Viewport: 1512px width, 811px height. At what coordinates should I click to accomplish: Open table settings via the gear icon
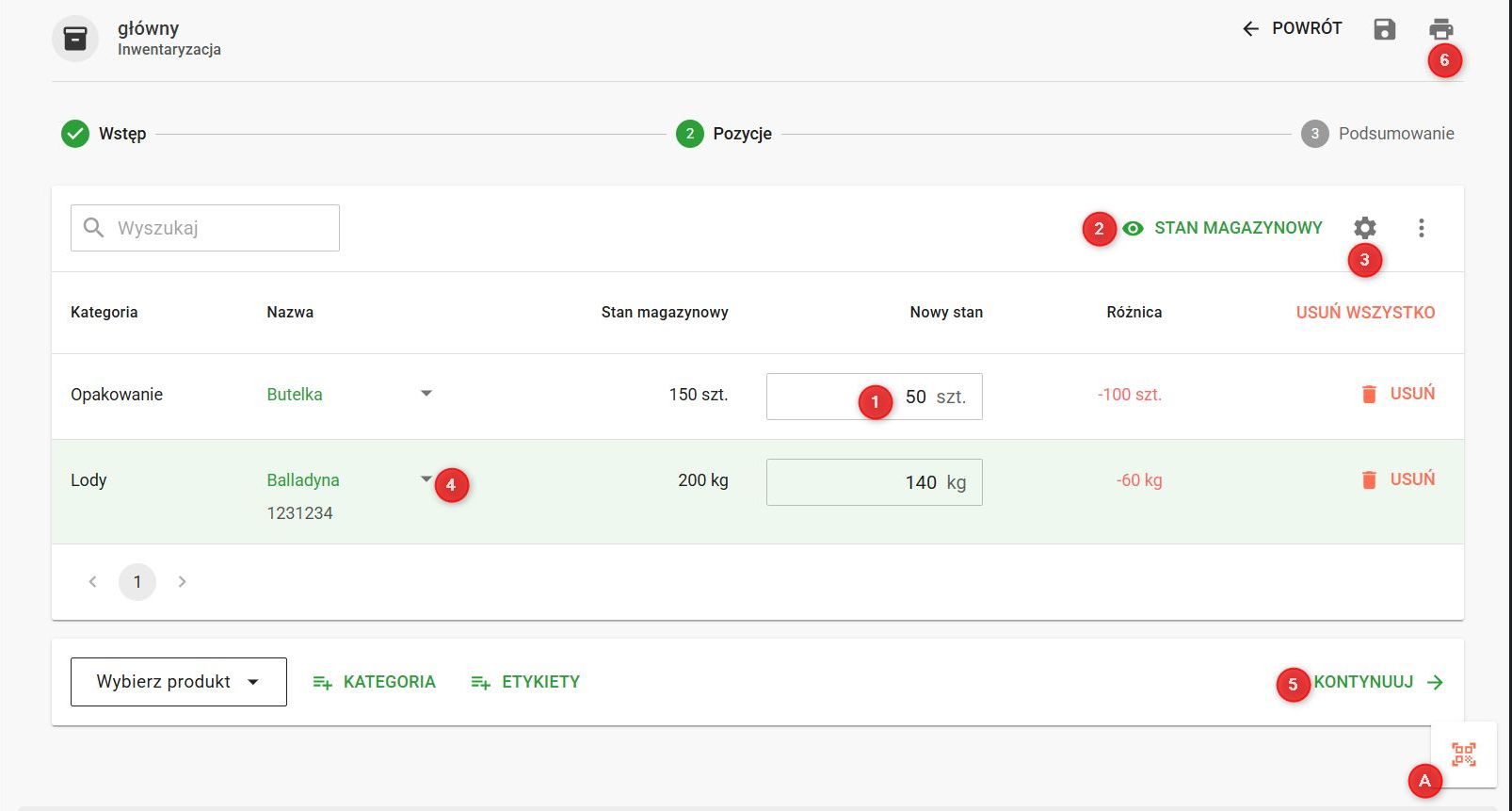click(1364, 228)
